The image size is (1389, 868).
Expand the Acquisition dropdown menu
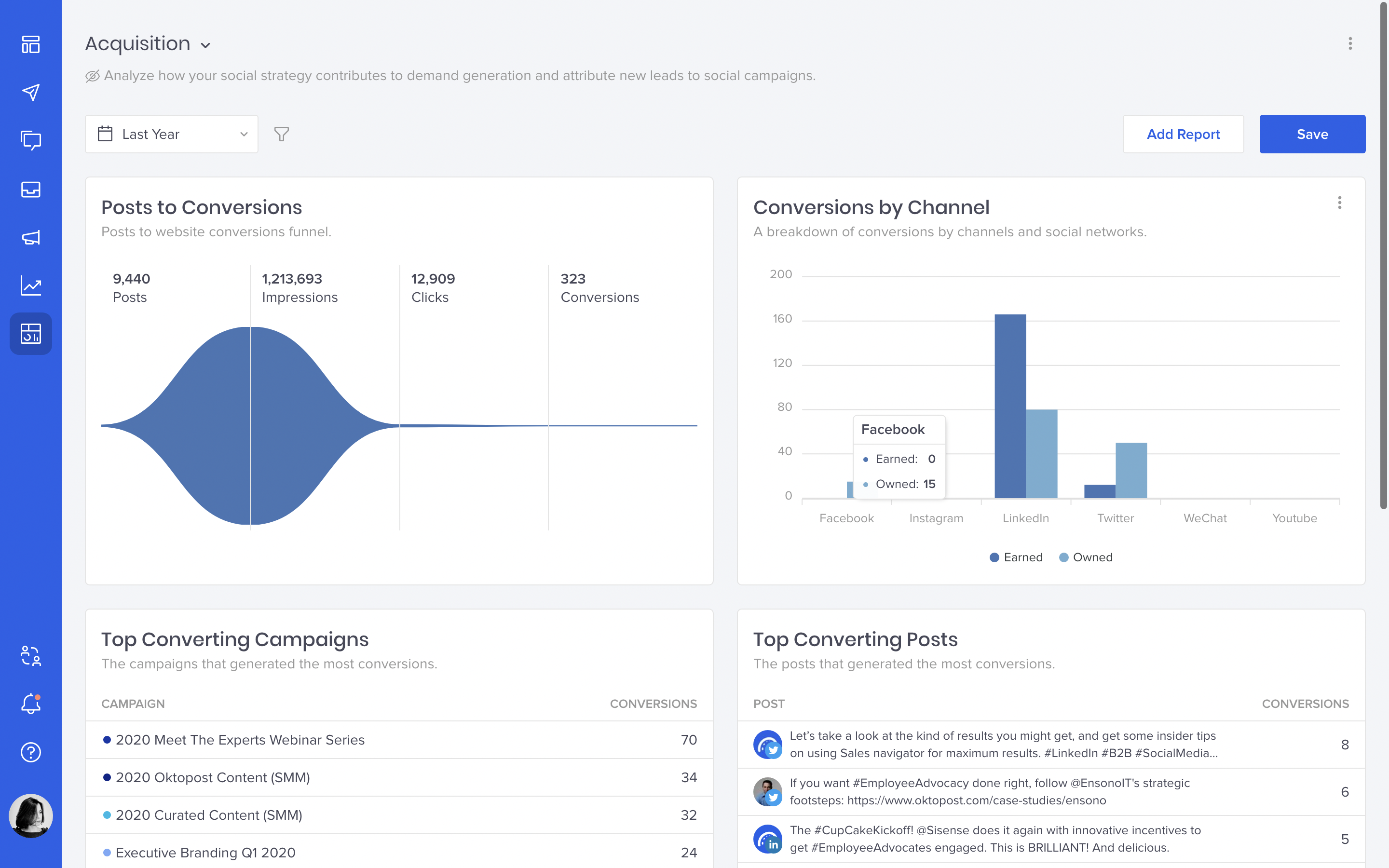coord(206,44)
